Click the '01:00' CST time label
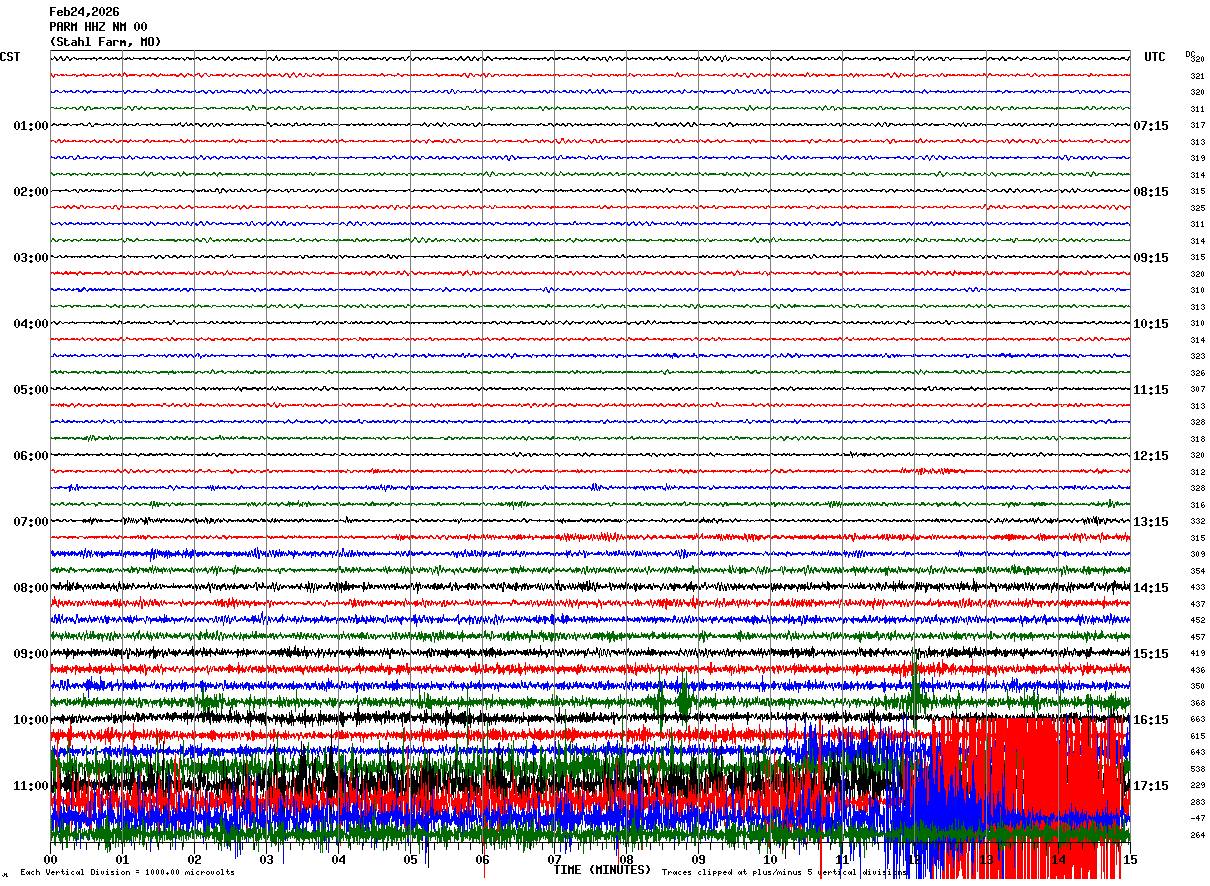1210x886 pixels. [x=31, y=126]
